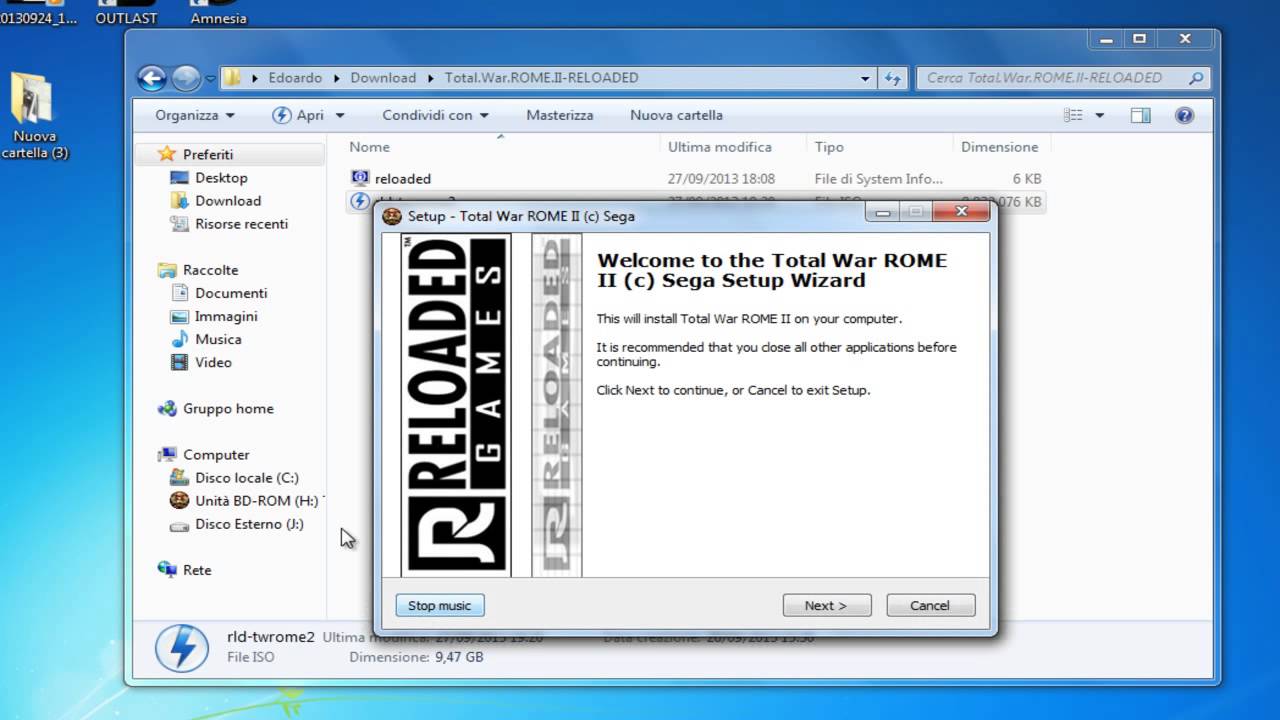Click the Stop music button
This screenshot has height=720, width=1280.
click(x=439, y=605)
